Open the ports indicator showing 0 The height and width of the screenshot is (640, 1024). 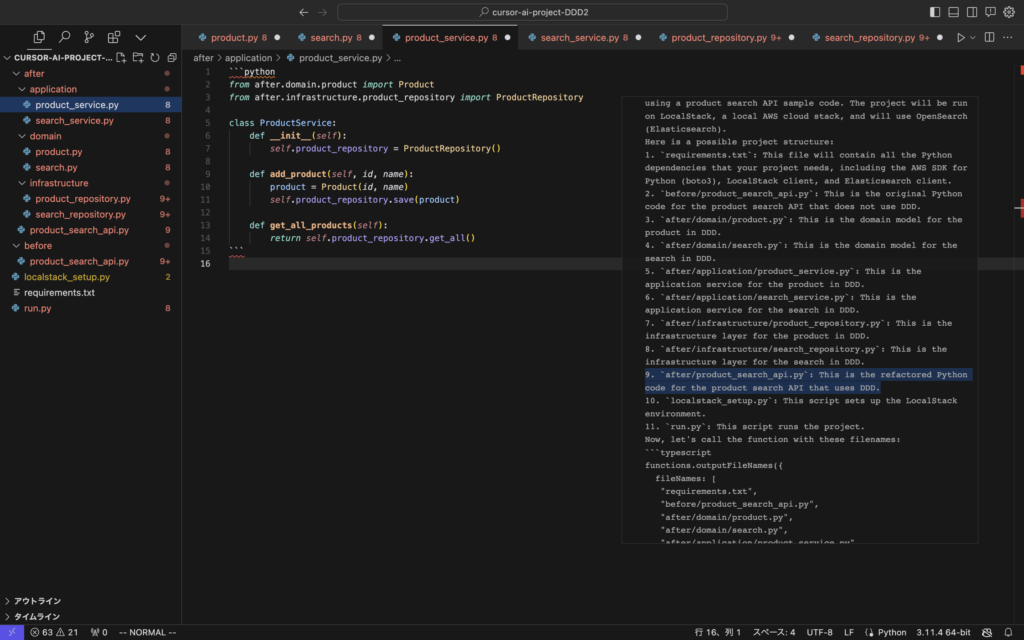99,632
